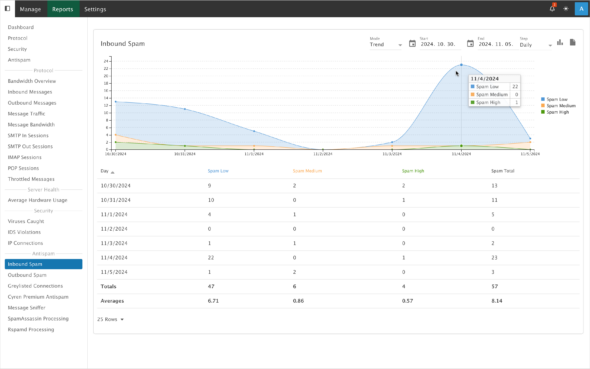Screen dimensions: 590x369
Task: Export report using document icon
Action: [x=572, y=42]
